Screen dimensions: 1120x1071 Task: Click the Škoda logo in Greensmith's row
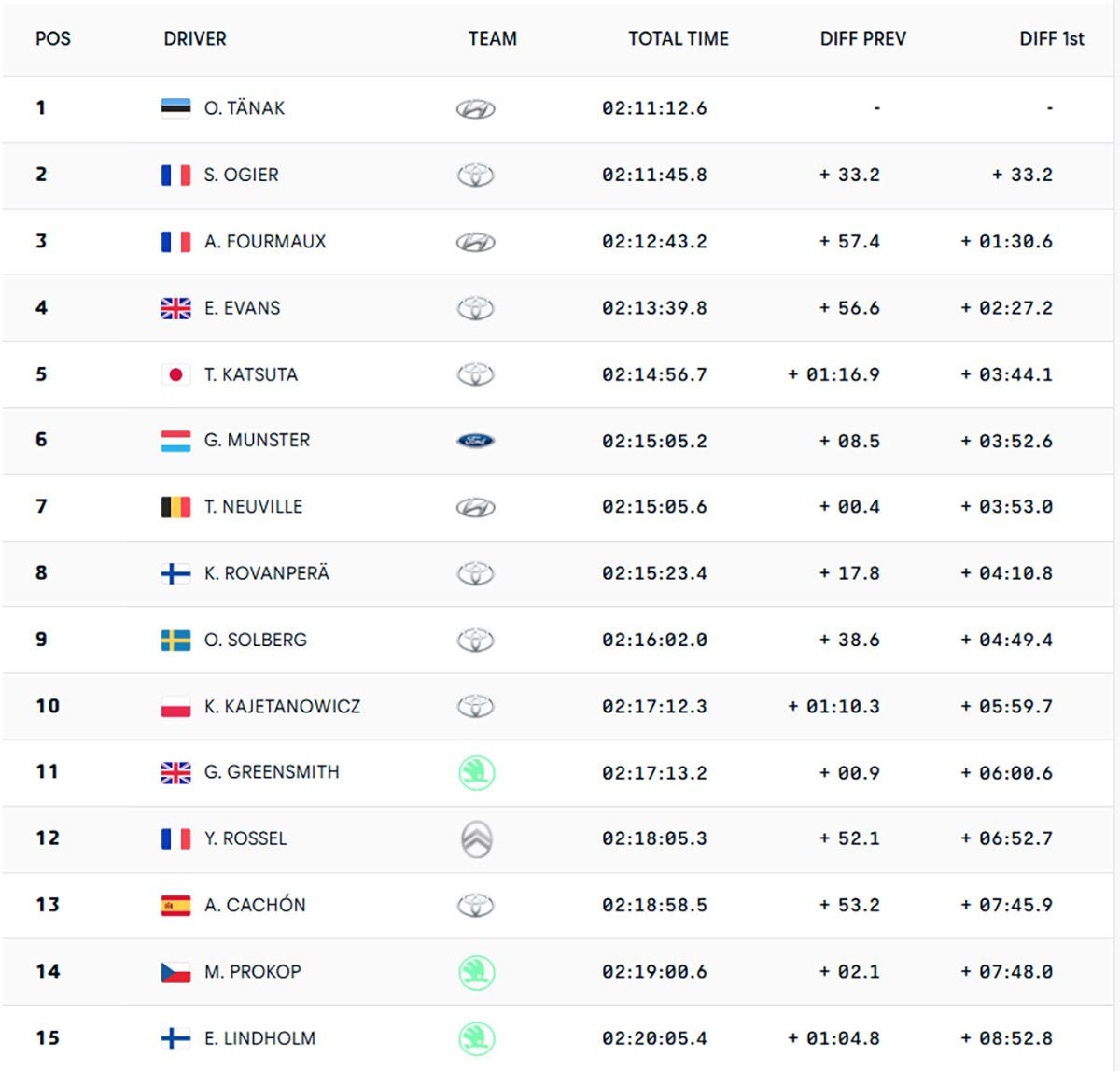coord(476,773)
